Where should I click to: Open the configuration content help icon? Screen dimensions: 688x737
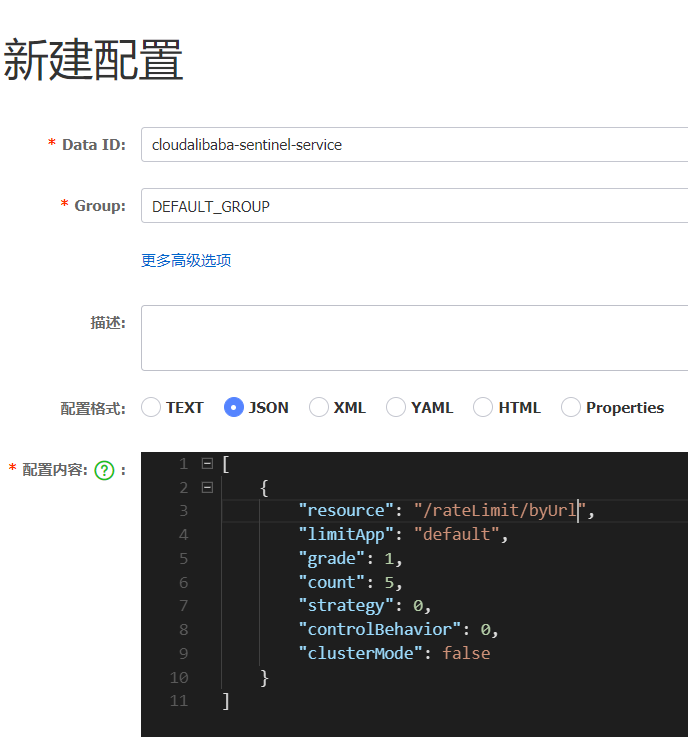pos(104,470)
